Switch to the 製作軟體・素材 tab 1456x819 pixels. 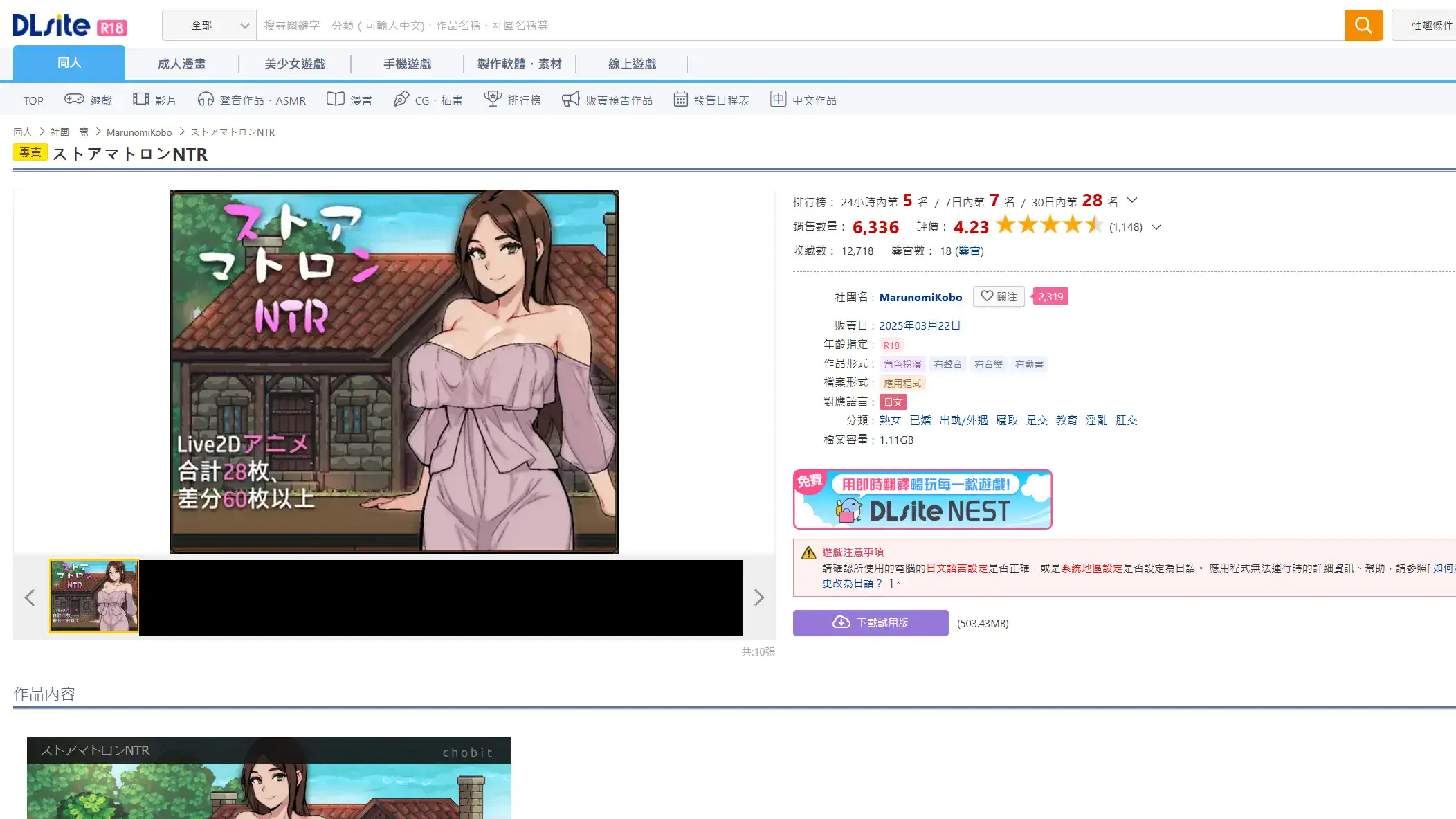519,64
